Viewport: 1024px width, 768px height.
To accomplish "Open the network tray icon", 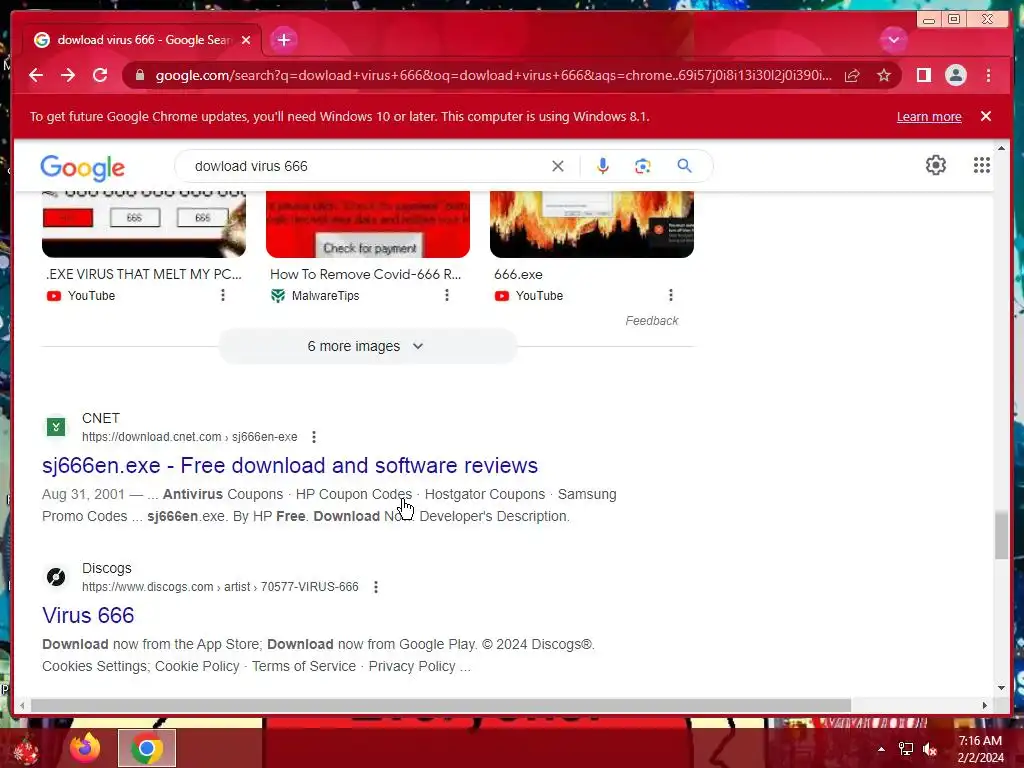I will tap(906, 749).
